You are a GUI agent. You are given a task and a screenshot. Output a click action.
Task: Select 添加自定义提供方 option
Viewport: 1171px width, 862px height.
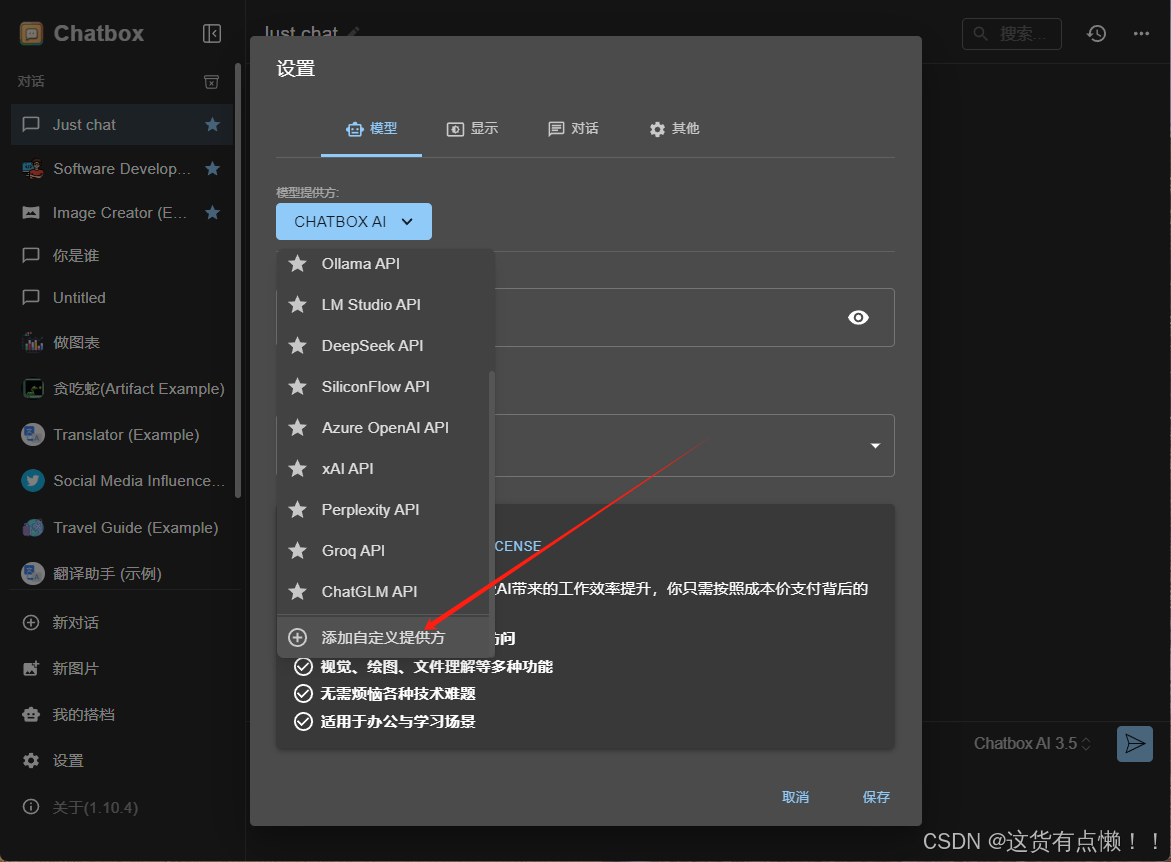(x=383, y=637)
